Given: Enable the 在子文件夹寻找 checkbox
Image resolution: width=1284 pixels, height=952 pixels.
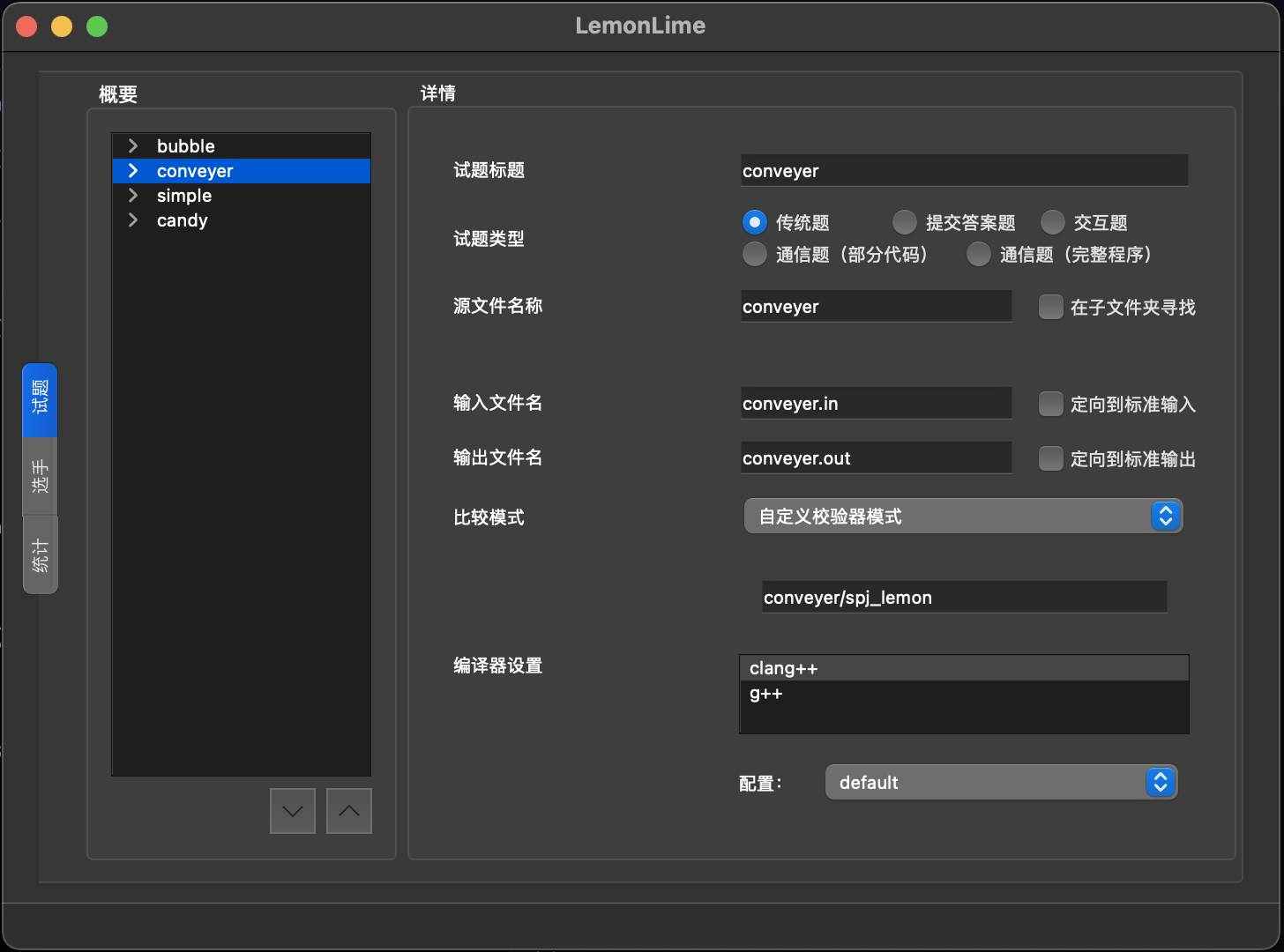Looking at the screenshot, I should [1050, 307].
